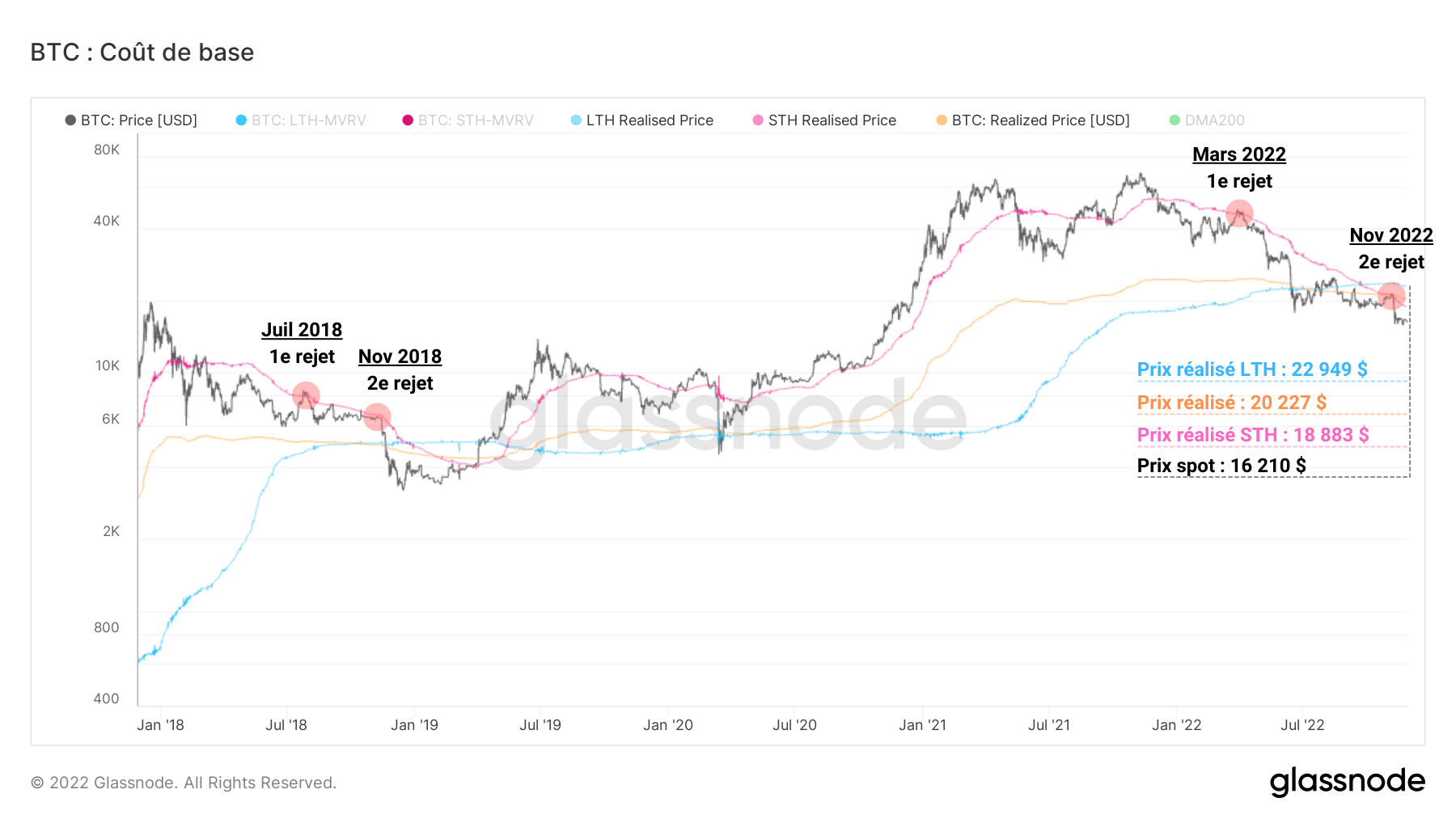Image resolution: width=1456 pixels, height=819 pixels.
Task: Click the Mars 2022 rejection marker circle
Action: coord(1239,213)
